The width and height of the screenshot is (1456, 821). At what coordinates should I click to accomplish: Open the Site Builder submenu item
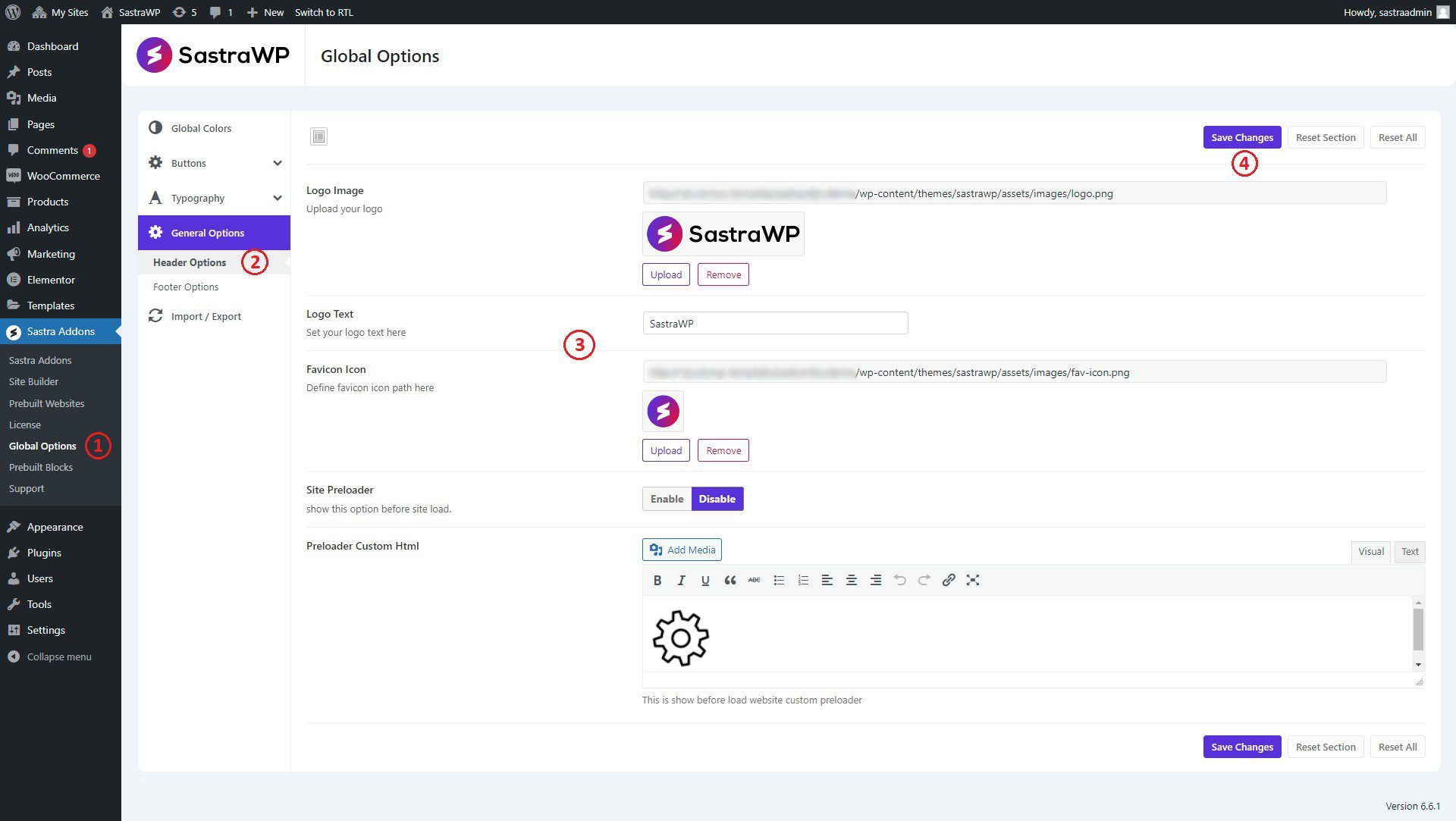click(x=33, y=381)
